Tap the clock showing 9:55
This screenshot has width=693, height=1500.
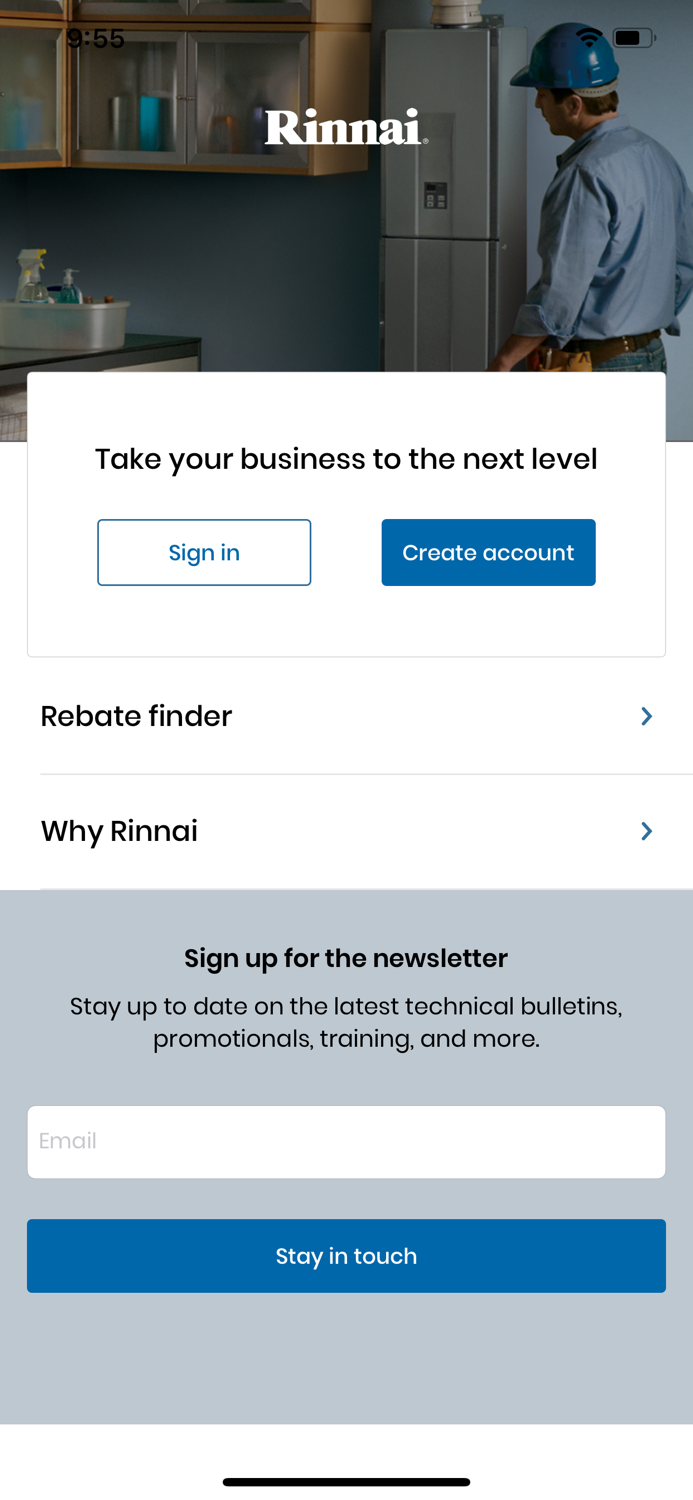pos(96,37)
